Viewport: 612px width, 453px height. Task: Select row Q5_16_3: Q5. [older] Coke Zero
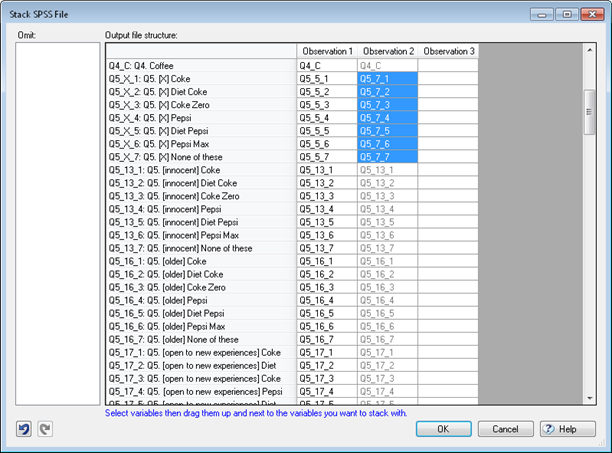(x=201, y=287)
